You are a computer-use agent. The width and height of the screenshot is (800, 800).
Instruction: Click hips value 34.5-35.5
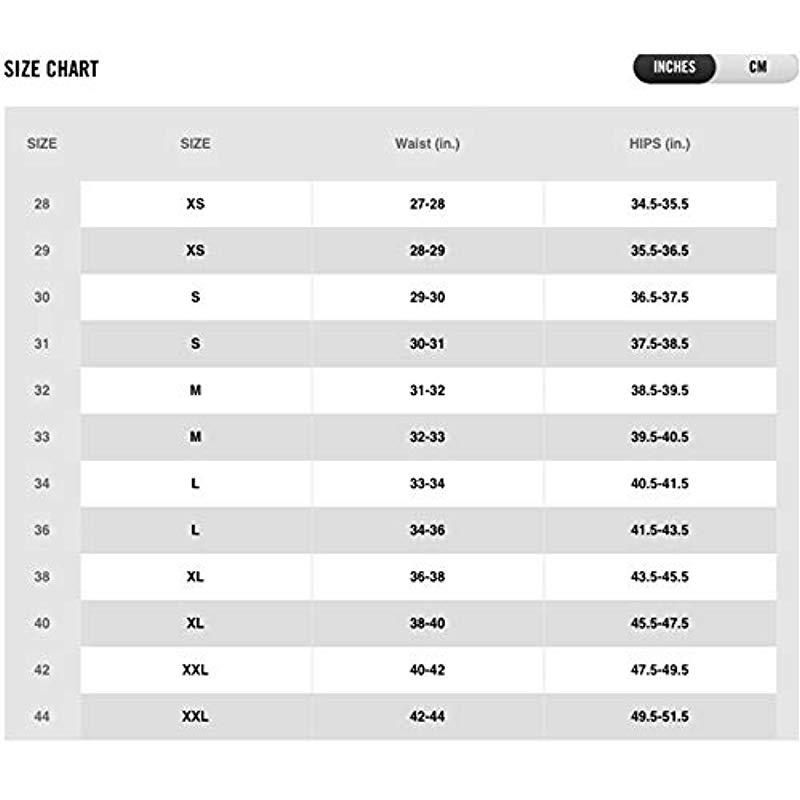pos(660,204)
